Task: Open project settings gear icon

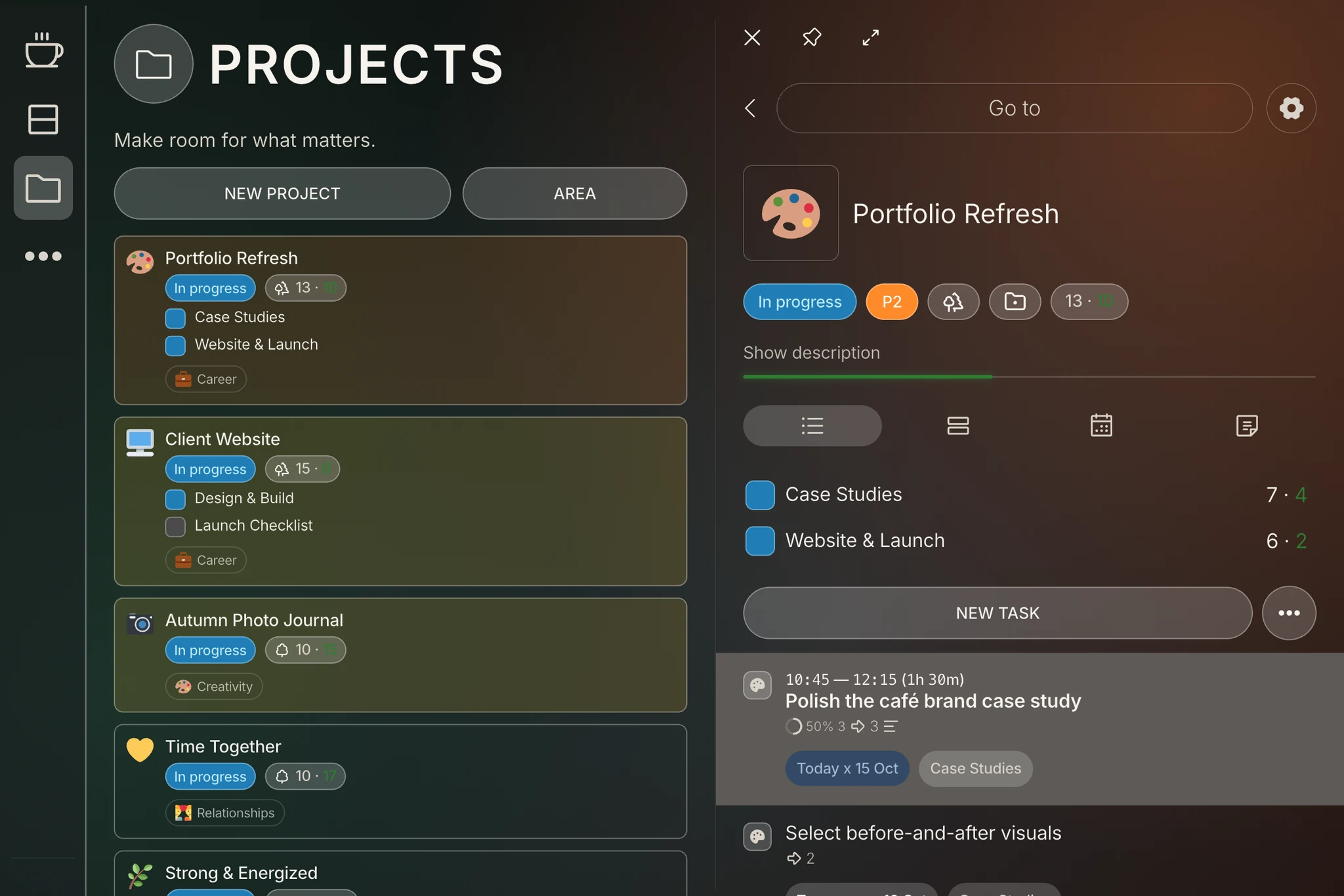Action: (x=1291, y=108)
